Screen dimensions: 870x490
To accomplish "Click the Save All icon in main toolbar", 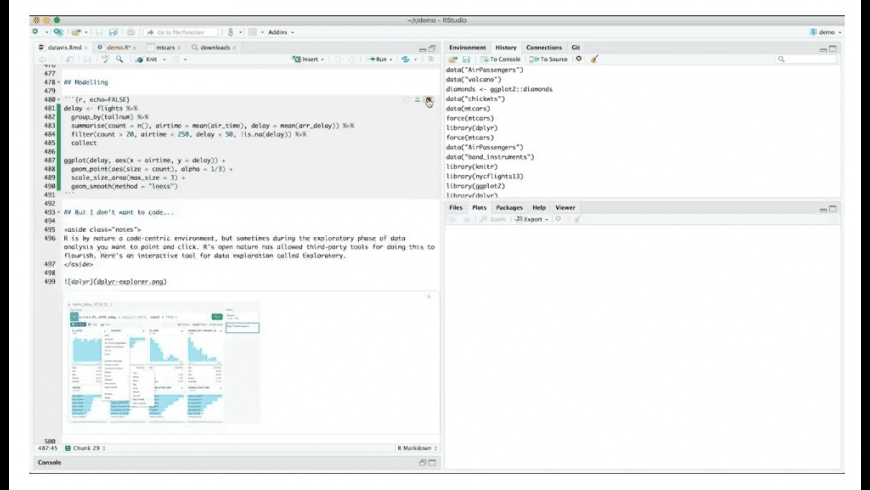I will (113, 32).
